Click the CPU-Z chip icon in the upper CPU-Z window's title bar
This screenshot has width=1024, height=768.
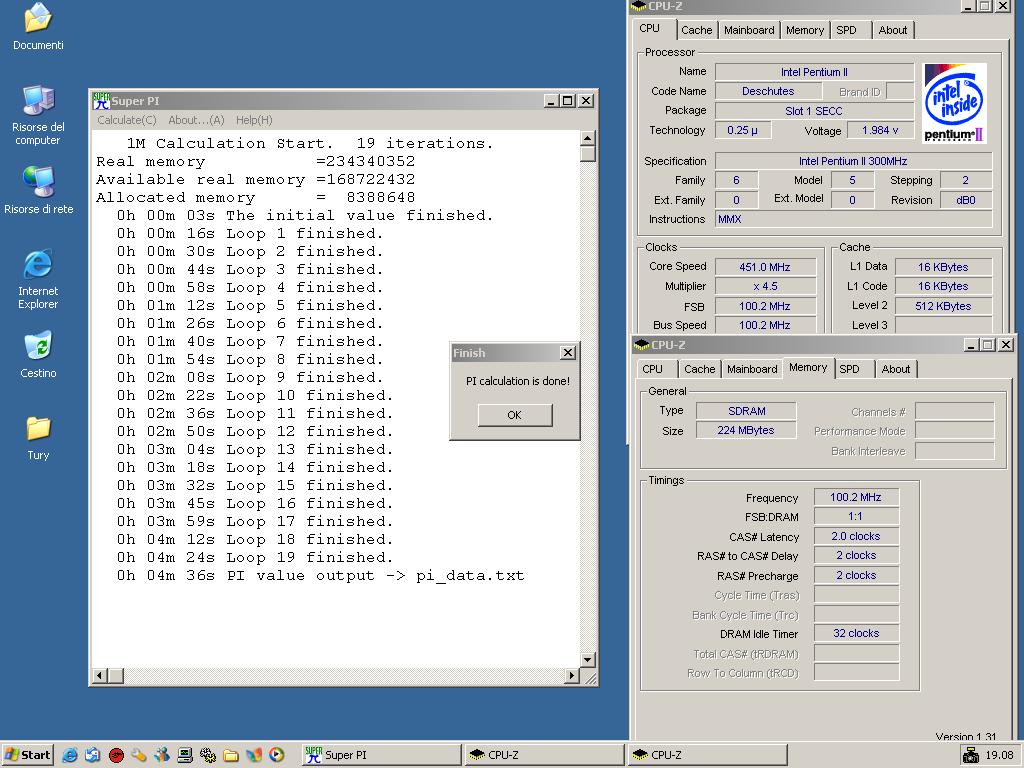pyautogui.click(x=639, y=6)
